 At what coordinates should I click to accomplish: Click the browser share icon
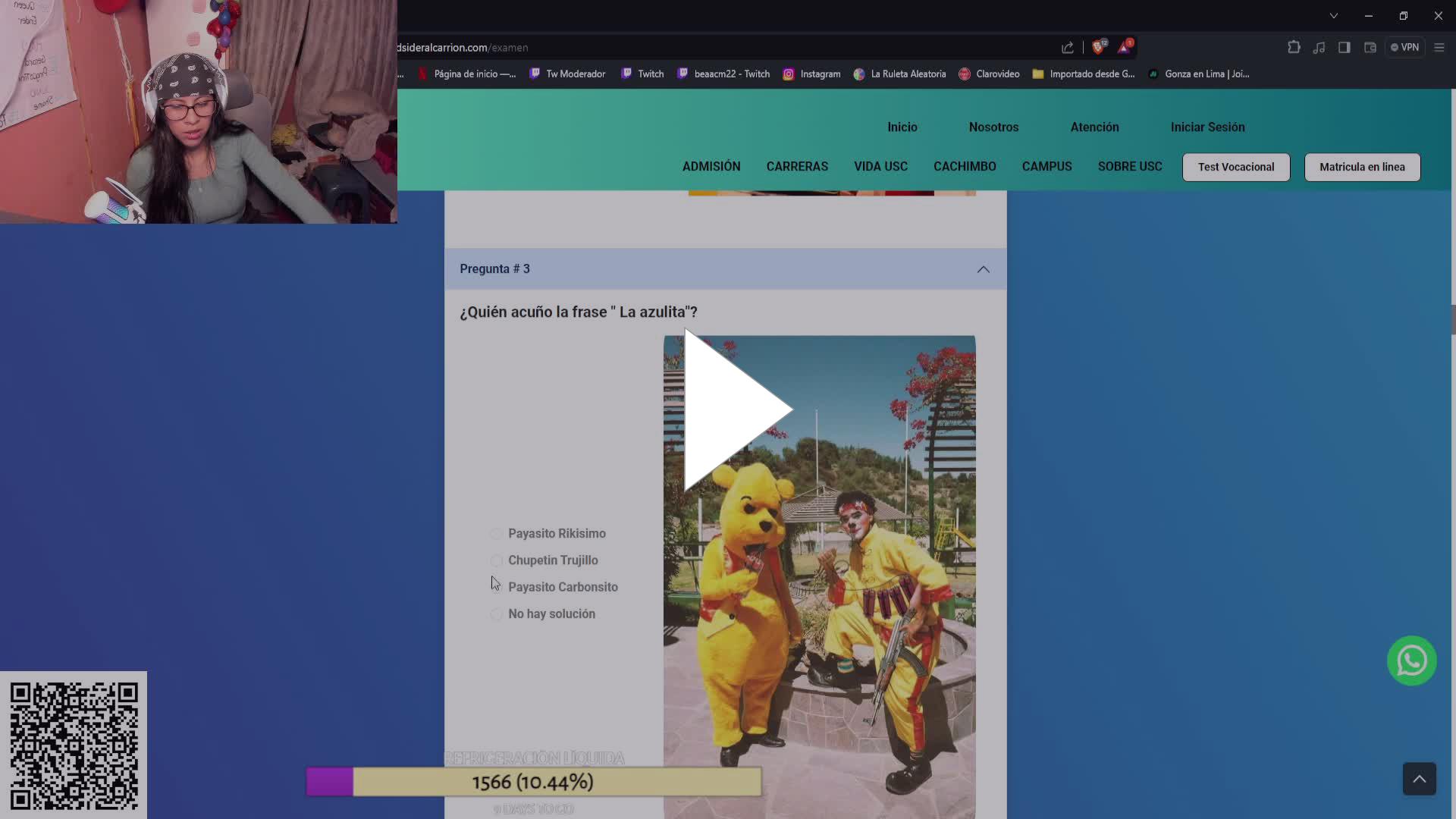click(x=1068, y=47)
